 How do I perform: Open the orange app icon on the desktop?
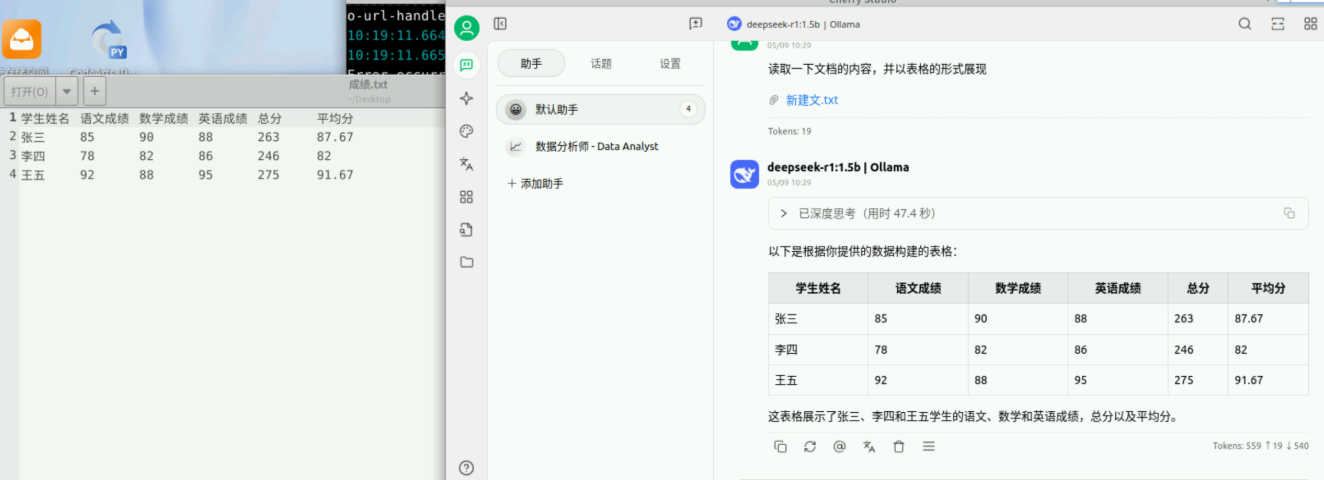click(x=22, y=39)
